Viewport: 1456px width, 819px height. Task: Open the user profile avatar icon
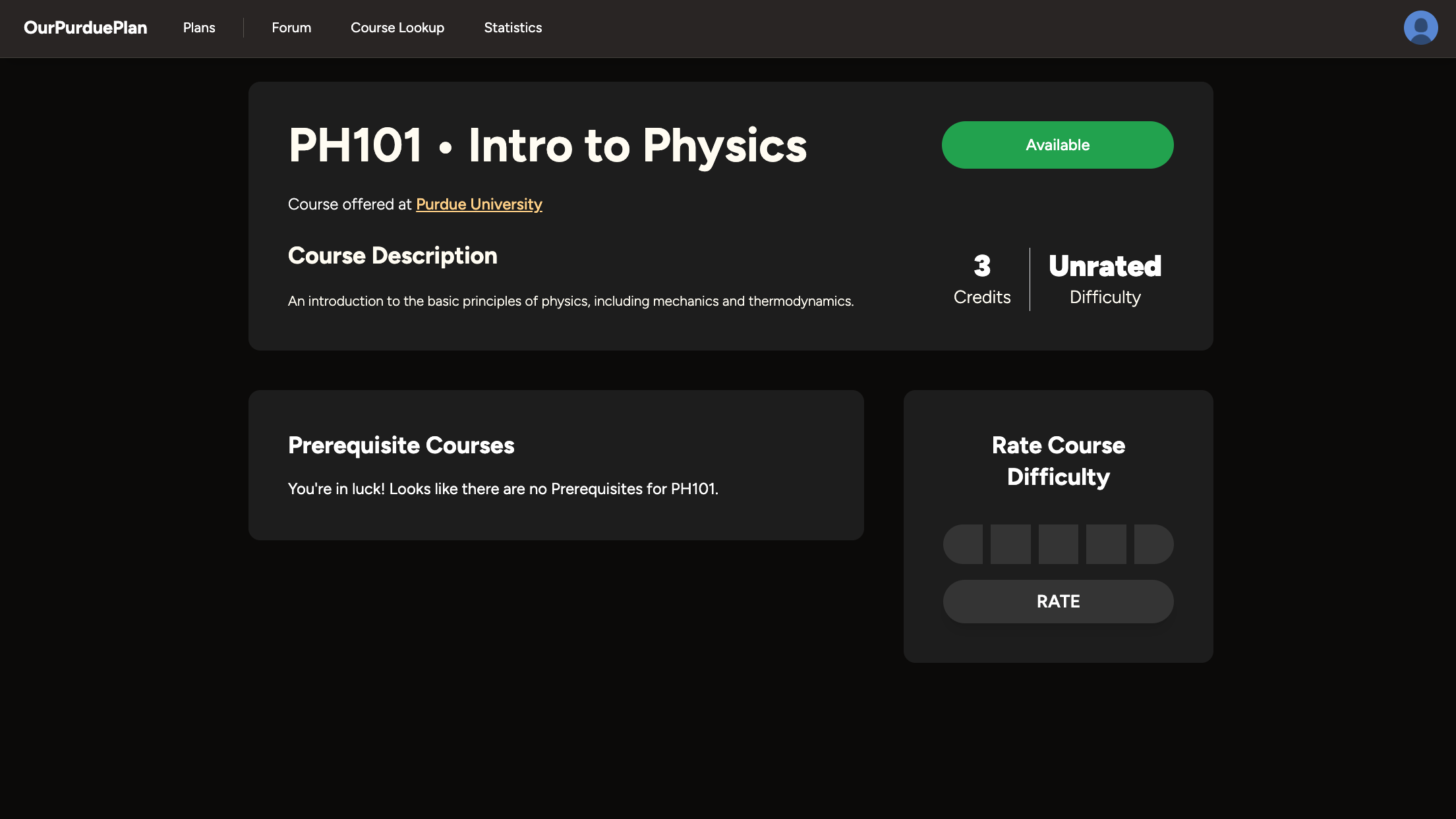[1420, 28]
